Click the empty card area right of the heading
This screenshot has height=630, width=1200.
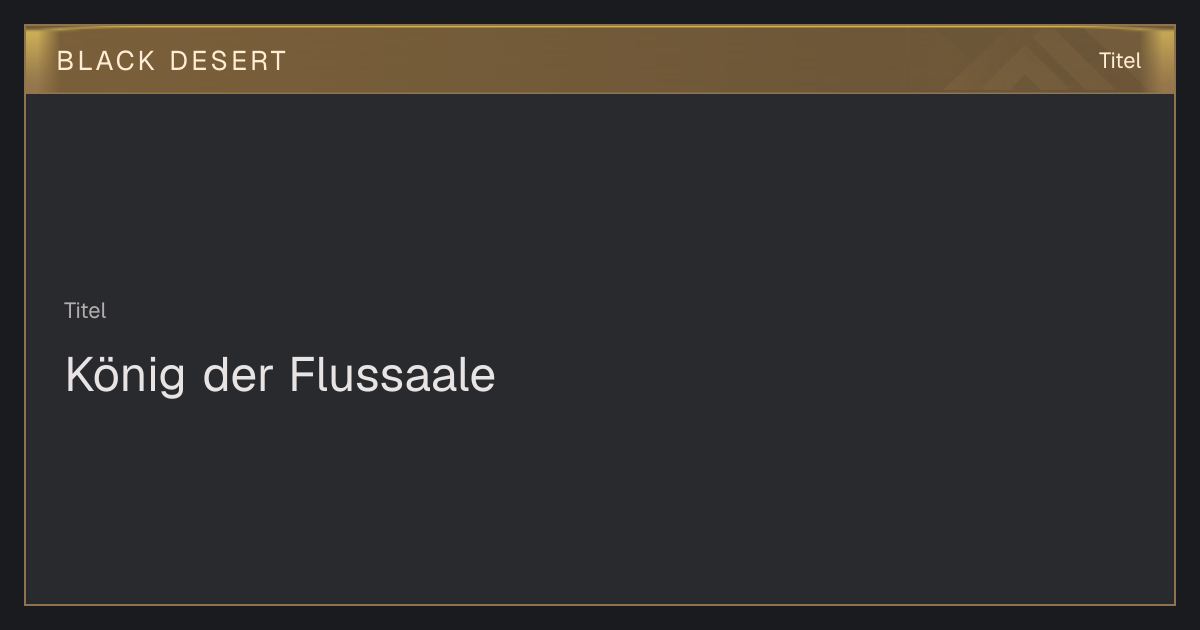[x=830, y=376]
